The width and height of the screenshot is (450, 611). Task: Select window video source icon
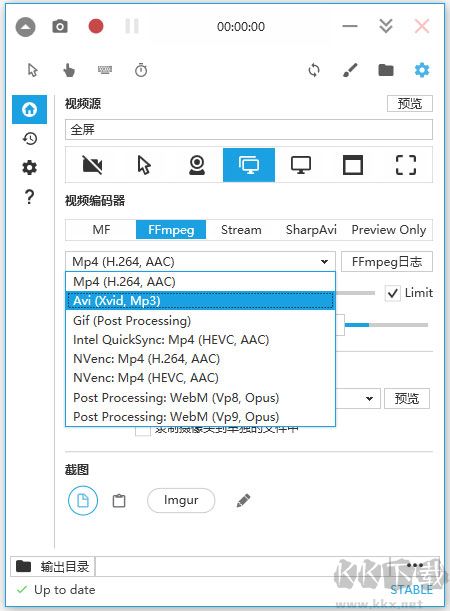point(353,165)
